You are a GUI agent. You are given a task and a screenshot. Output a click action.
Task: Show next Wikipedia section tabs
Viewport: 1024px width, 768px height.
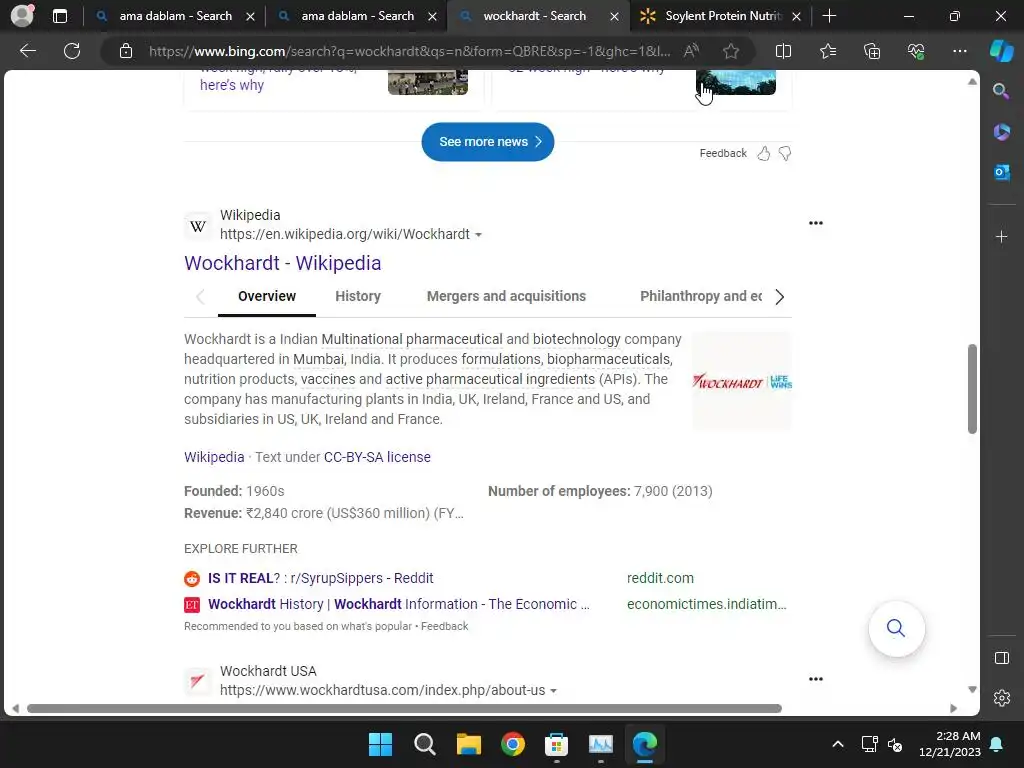[x=779, y=297]
